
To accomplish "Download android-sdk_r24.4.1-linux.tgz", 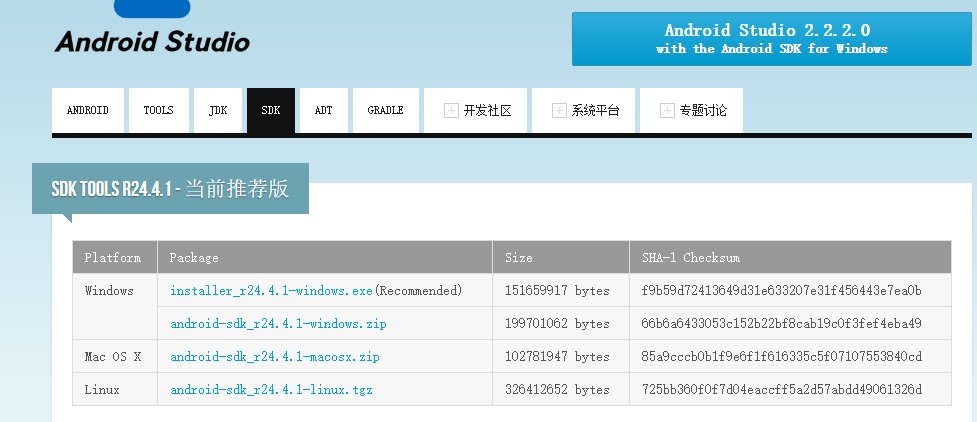I will pyautogui.click(x=271, y=390).
